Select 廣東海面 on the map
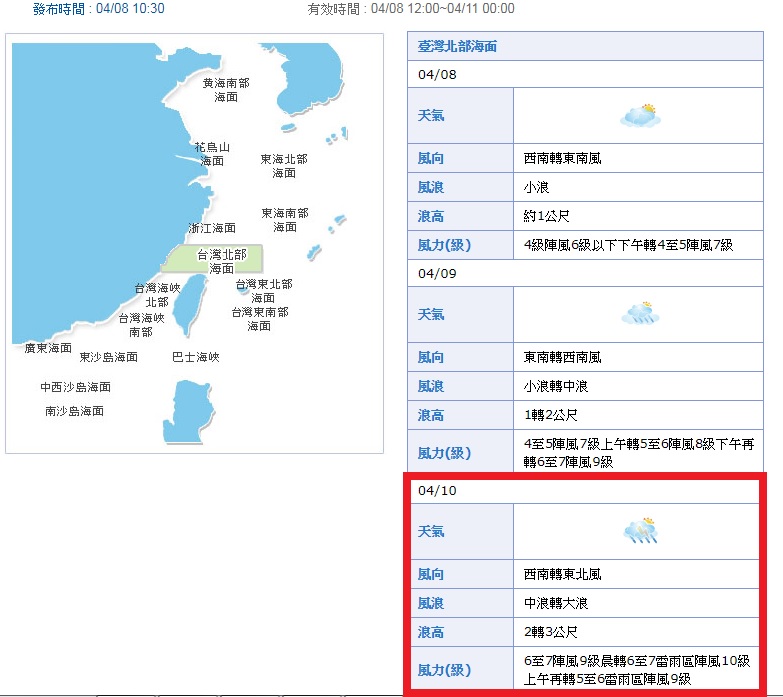783x697 pixels. [x=48, y=348]
